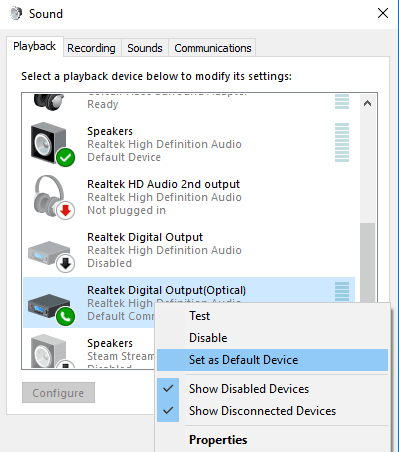Image resolution: width=399 pixels, height=452 pixels.
Task: Click the 'Not plugged in' status text
Action: pyautogui.click(x=126, y=210)
